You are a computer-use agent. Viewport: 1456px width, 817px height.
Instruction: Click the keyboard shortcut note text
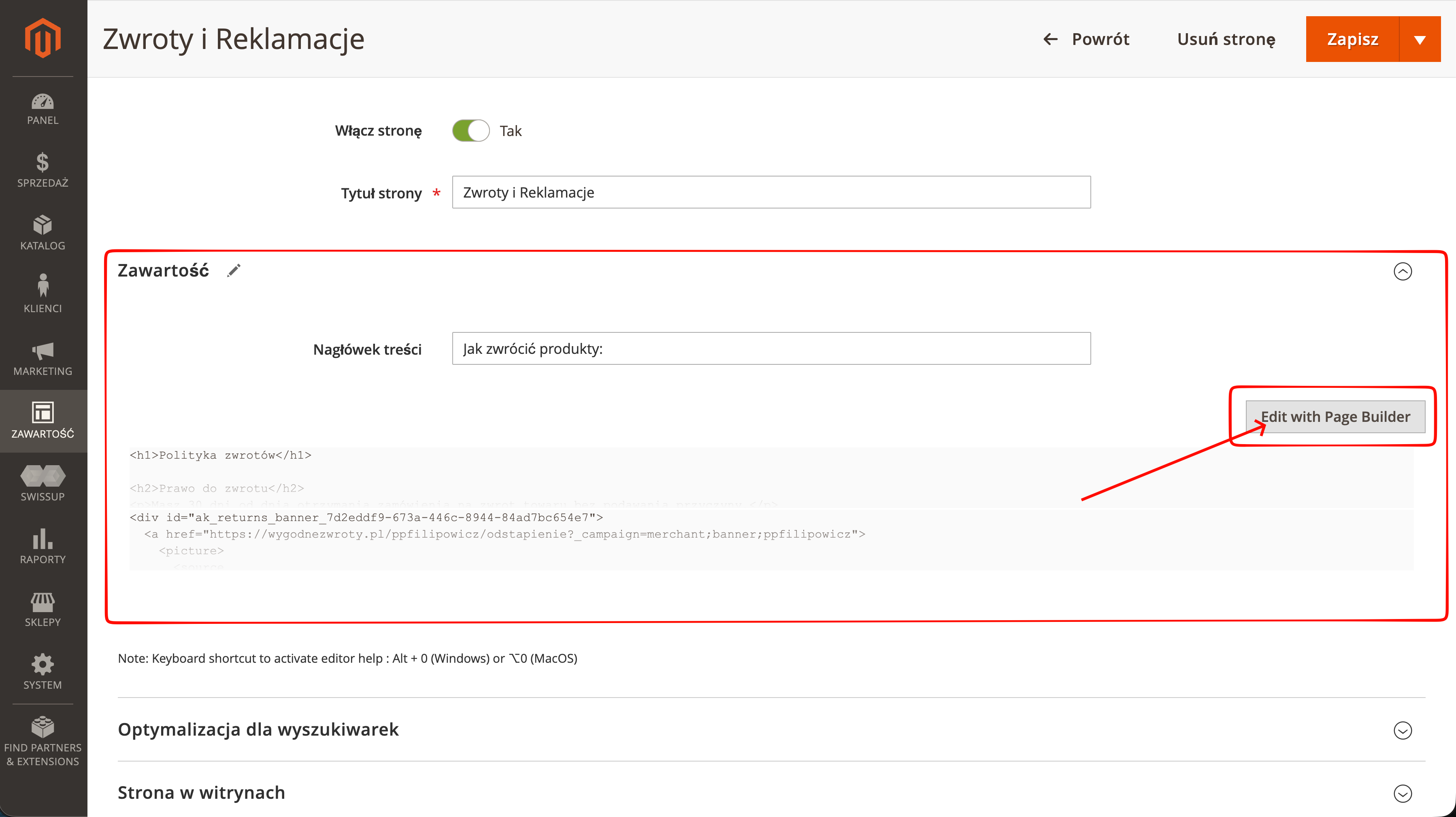[x=348, y=659]
